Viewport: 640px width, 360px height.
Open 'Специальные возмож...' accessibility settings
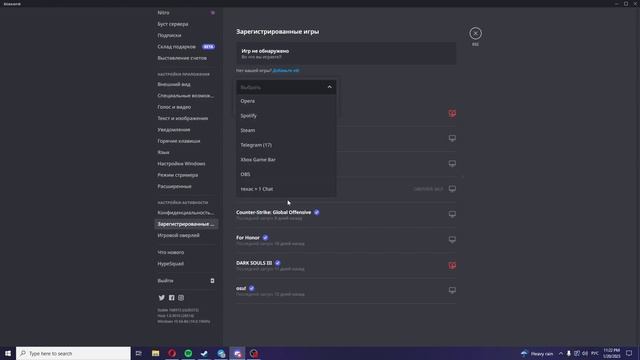tap(187, 96)
